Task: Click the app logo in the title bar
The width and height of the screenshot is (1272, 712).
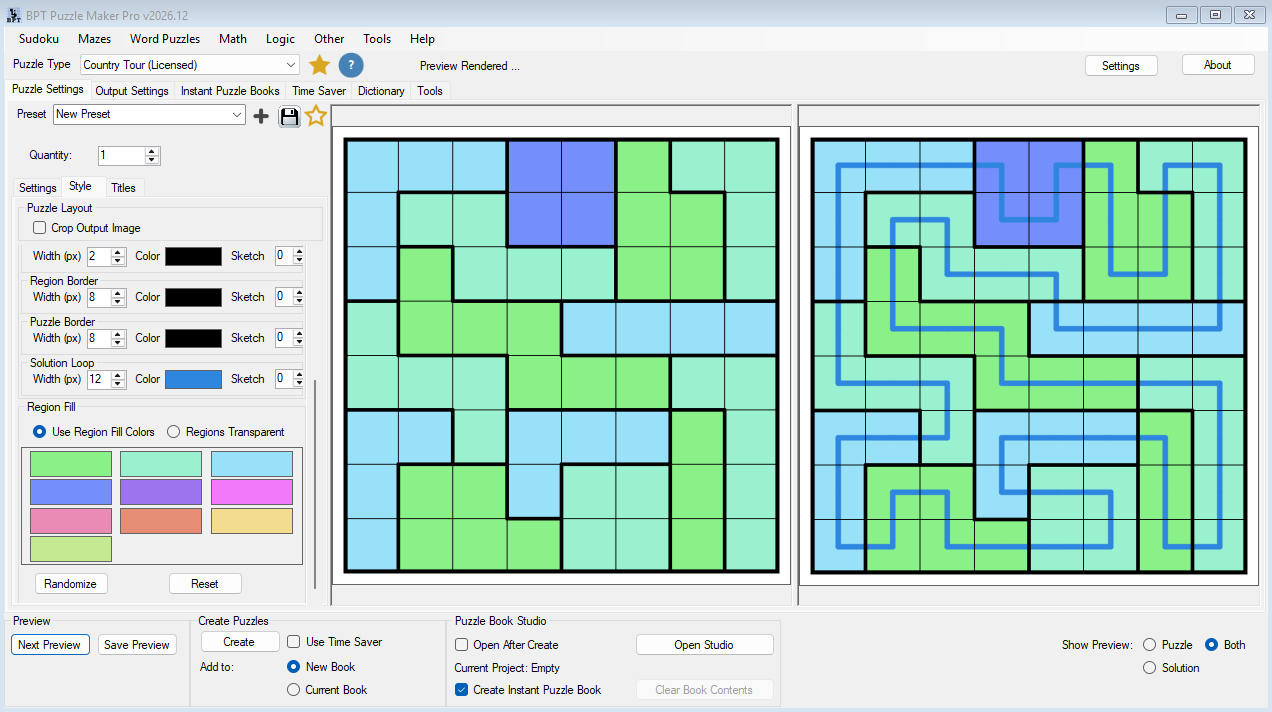Action: [14, 15]
